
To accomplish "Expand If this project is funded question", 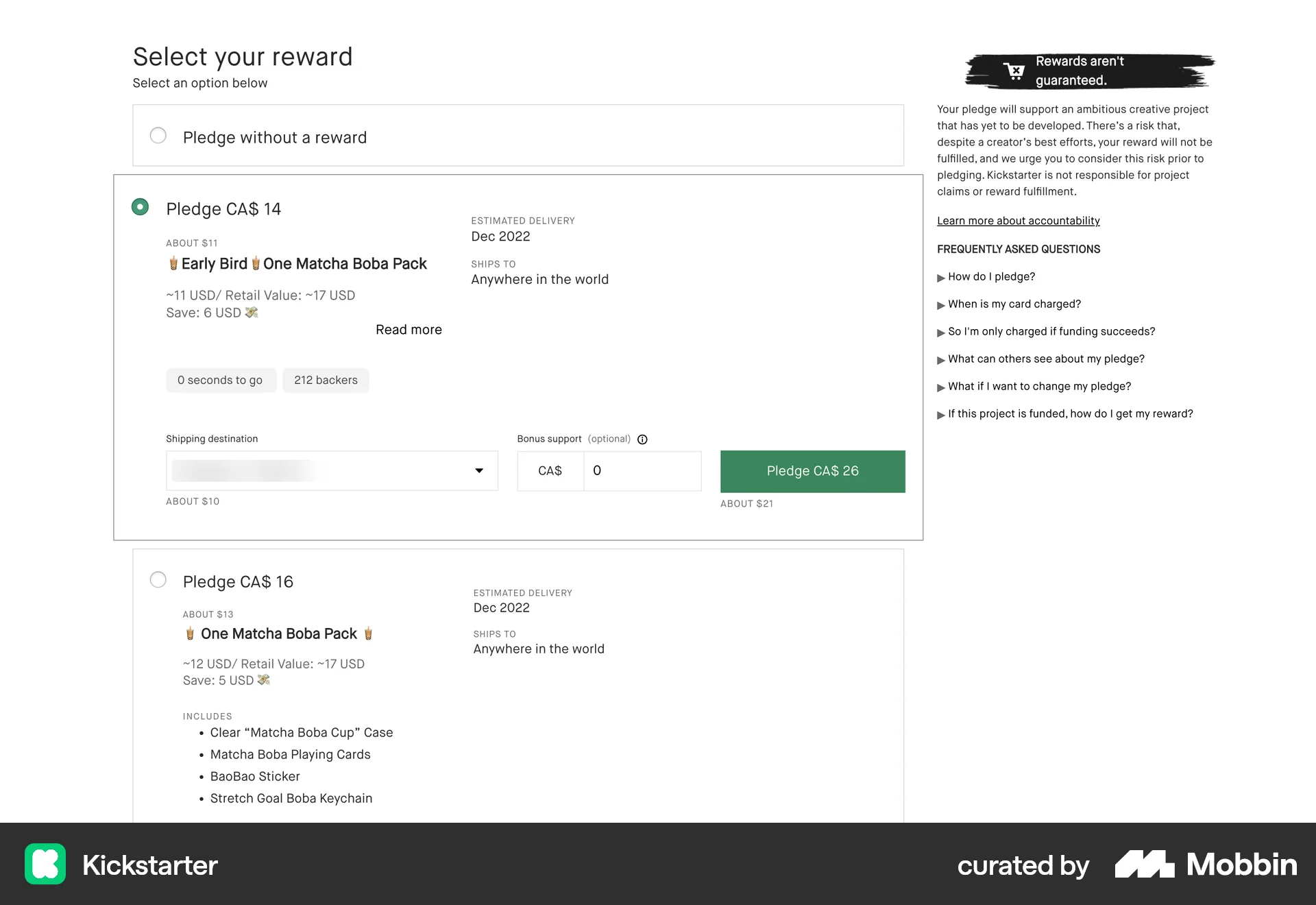I will (1070, 413).
